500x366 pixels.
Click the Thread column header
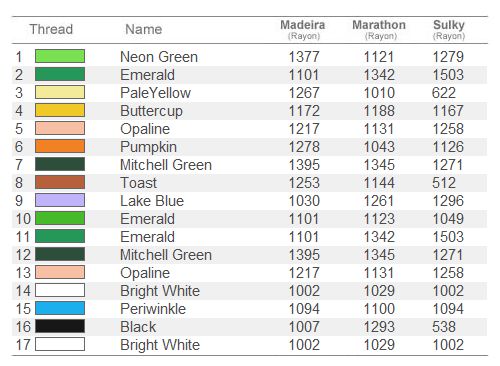pyautogui.click(x=51, y=29)
